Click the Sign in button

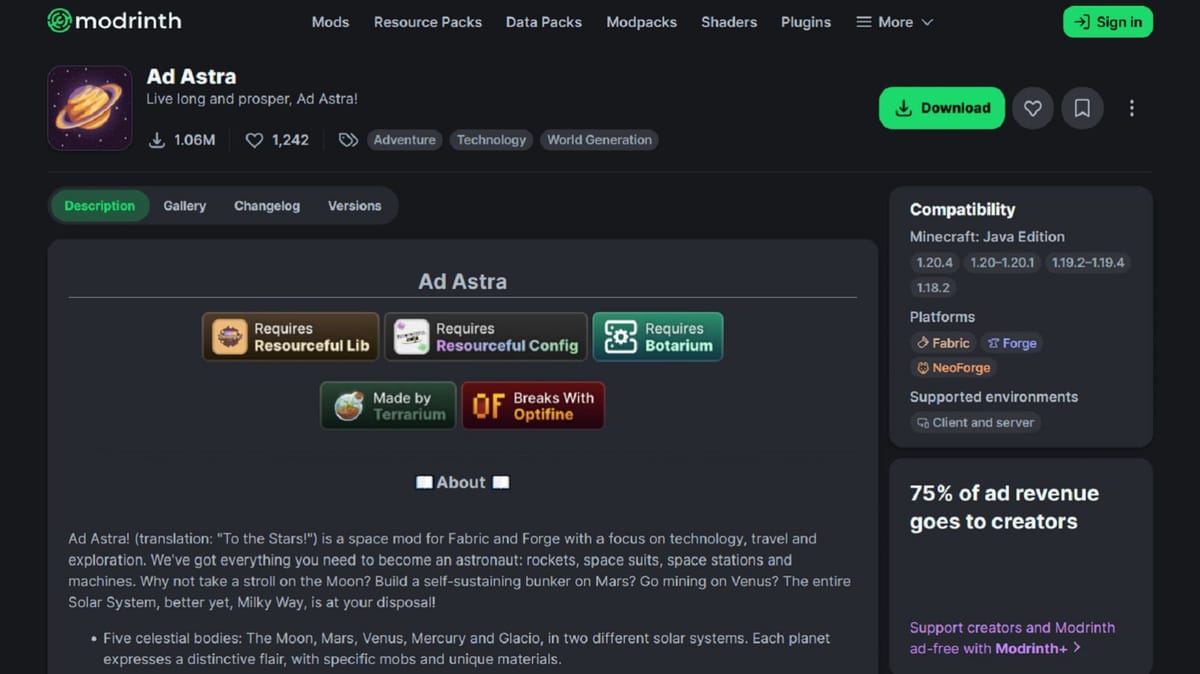pos(1107,21)
